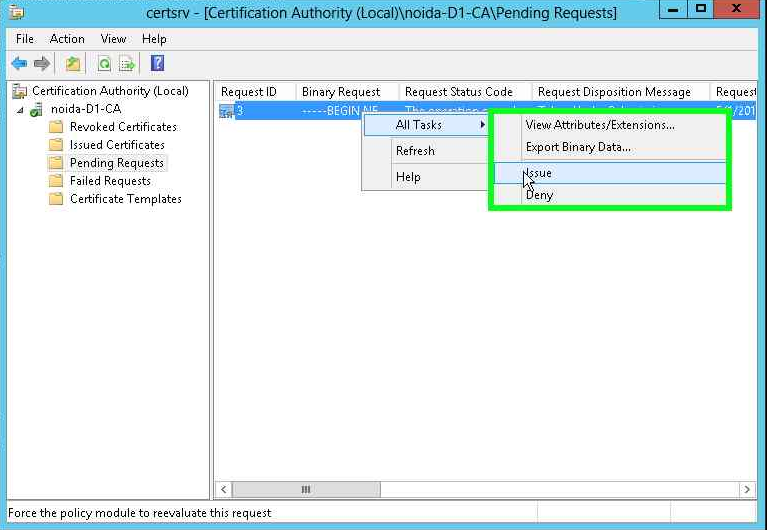Viewport: 767px width, 530px height.
Task: Click the Help question mark toolbar icon
Action: tap(158, 63)
